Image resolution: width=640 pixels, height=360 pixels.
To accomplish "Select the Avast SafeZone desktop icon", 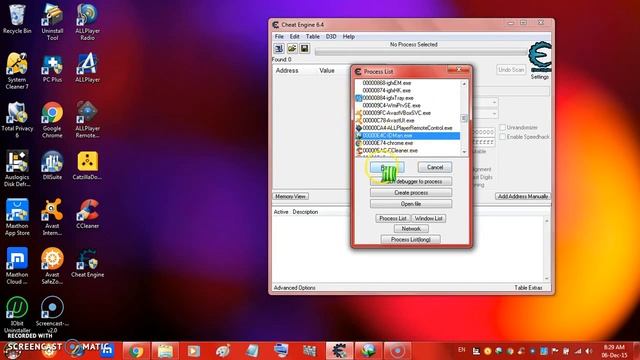I will [52, 266].
